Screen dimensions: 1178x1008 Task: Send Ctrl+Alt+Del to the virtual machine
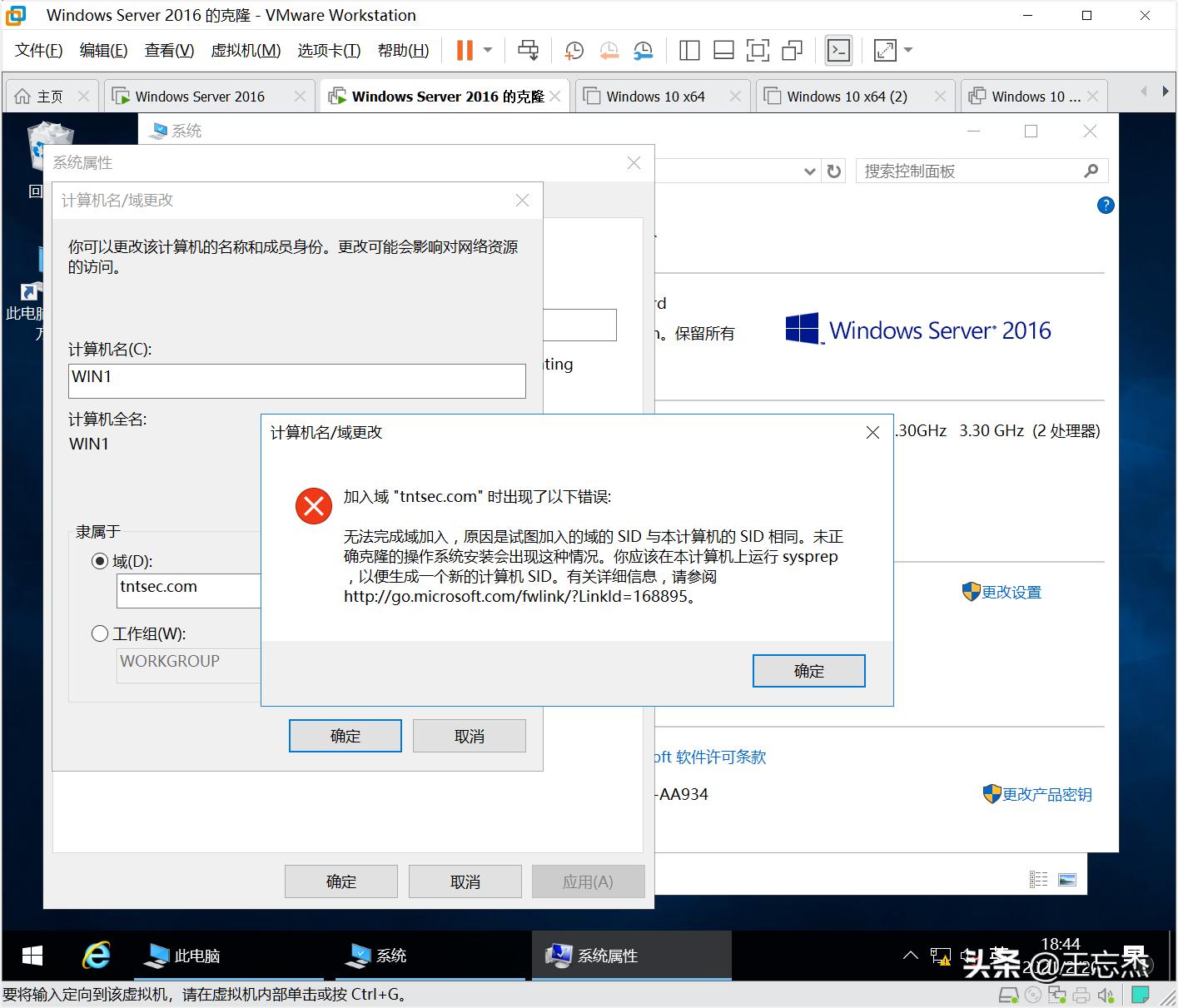coord(528,50)
